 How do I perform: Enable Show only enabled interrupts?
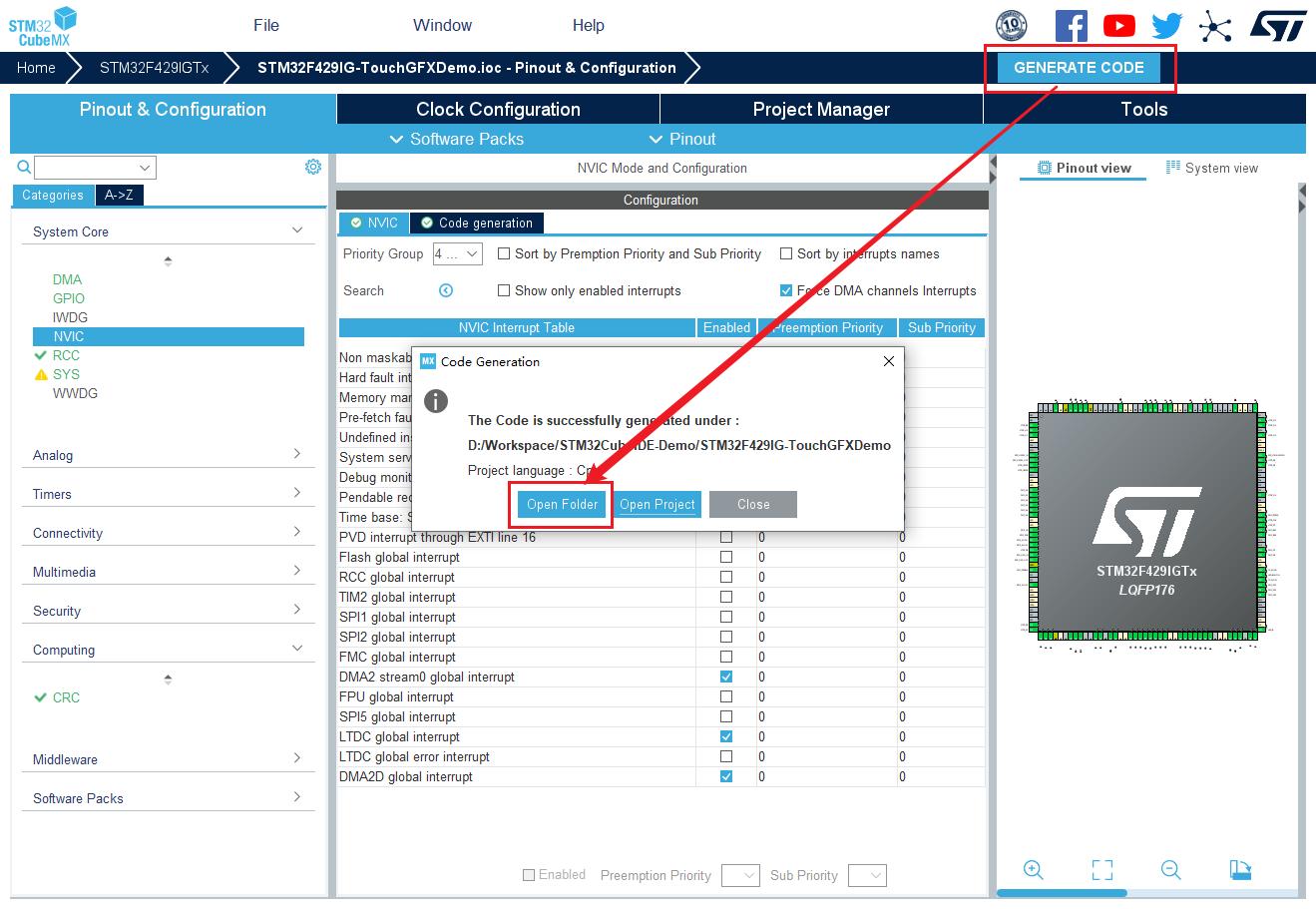[504, 290]
